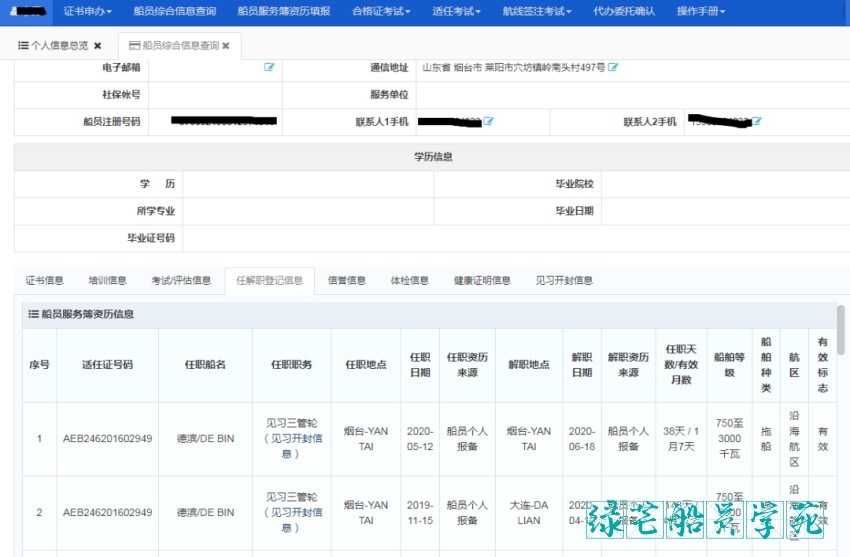Click the 38天 / 1月7天 duration cell
The height and width of the screenshot is (557, 850).
coord(681,439)
